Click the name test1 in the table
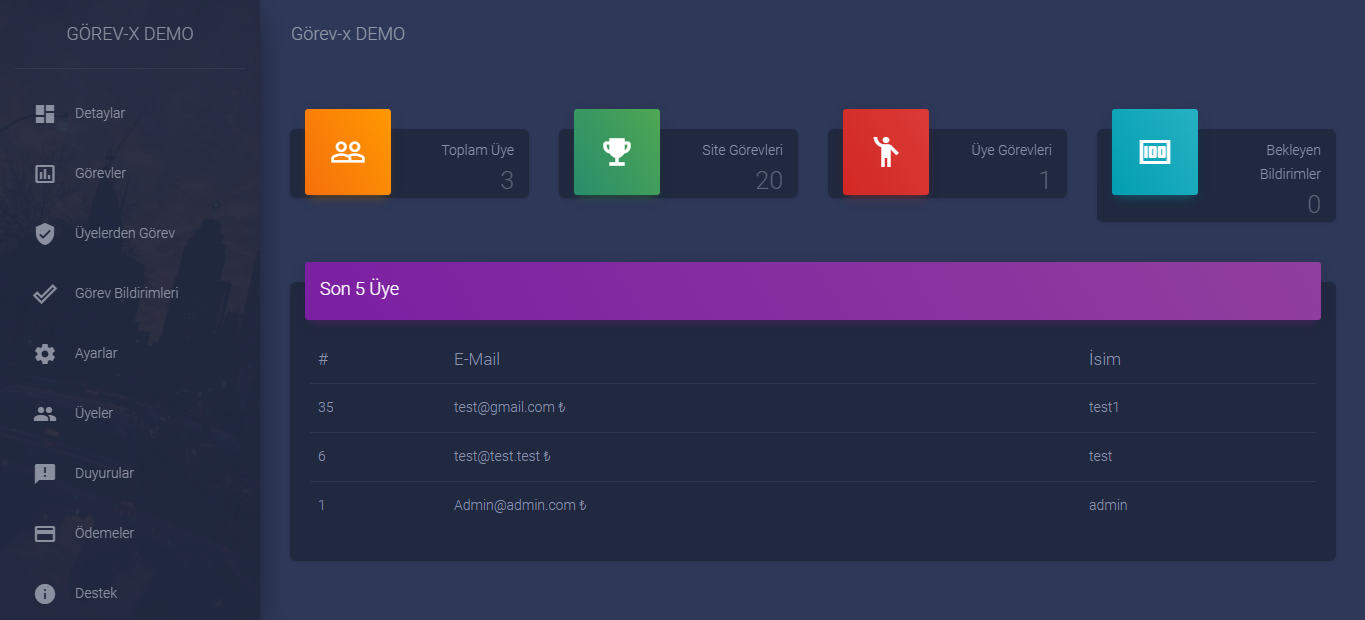The width and height of the screenshot is (1365, 620). coord(1104,408)
